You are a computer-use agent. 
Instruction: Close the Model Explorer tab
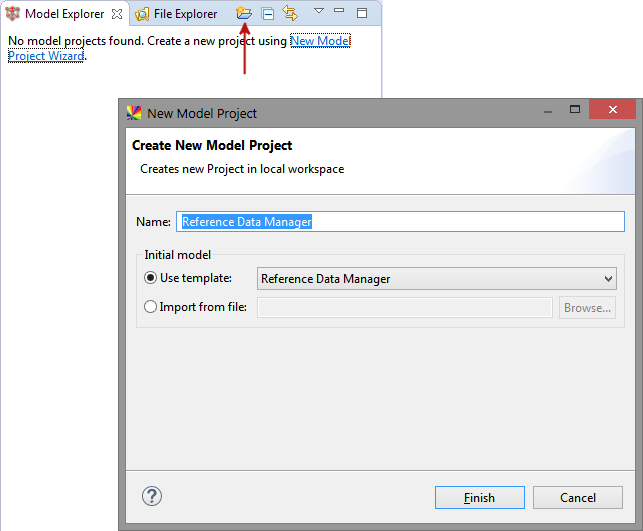click(117, 14)
